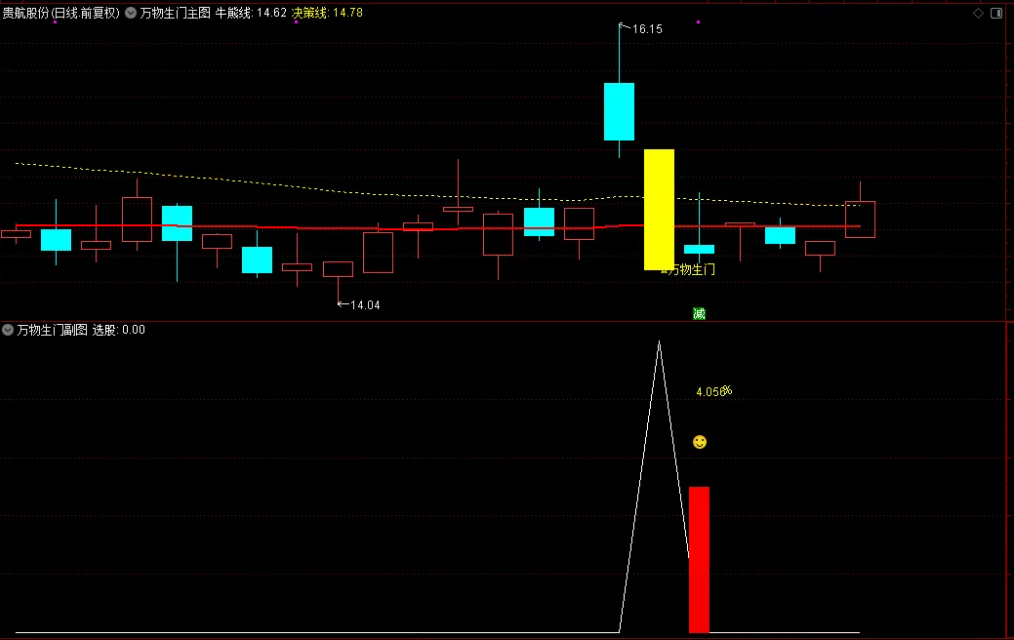Click the tall red bar in the sub-chart
1014x640 pixels.
click(699, 559)
